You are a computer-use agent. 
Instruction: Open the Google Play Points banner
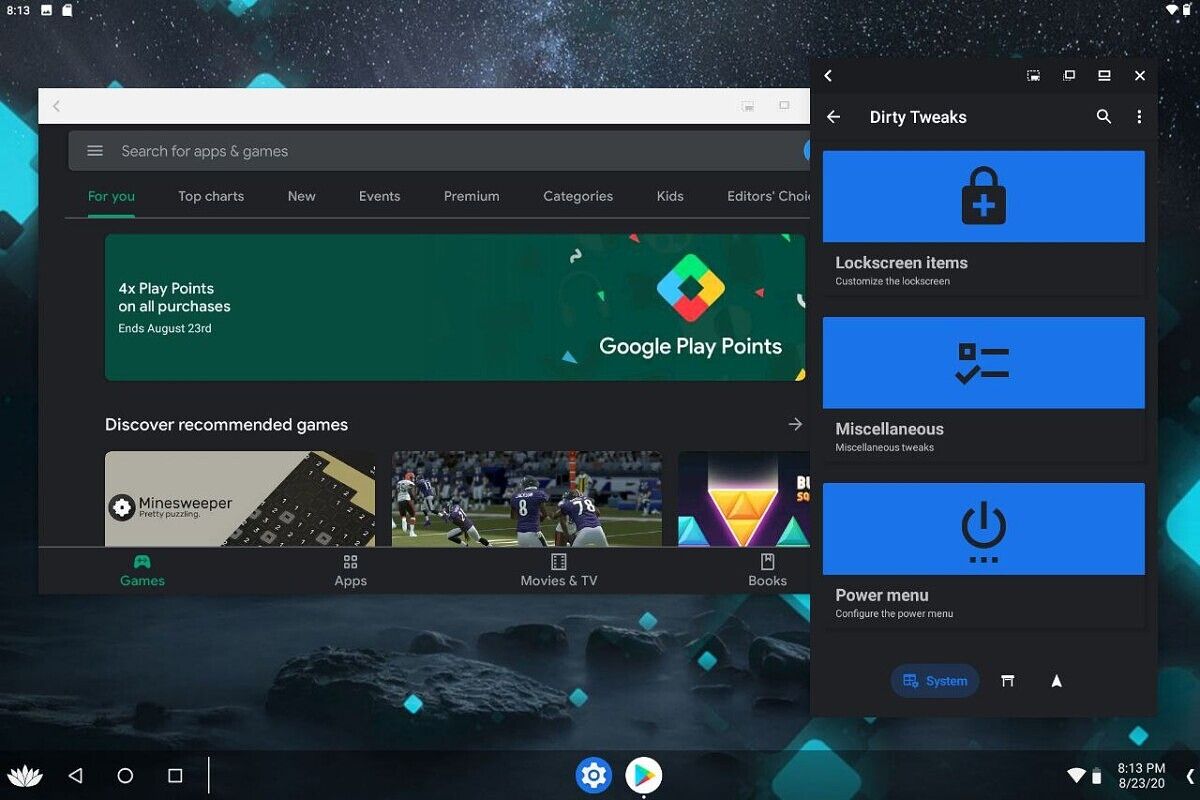(x=455, y=307)
